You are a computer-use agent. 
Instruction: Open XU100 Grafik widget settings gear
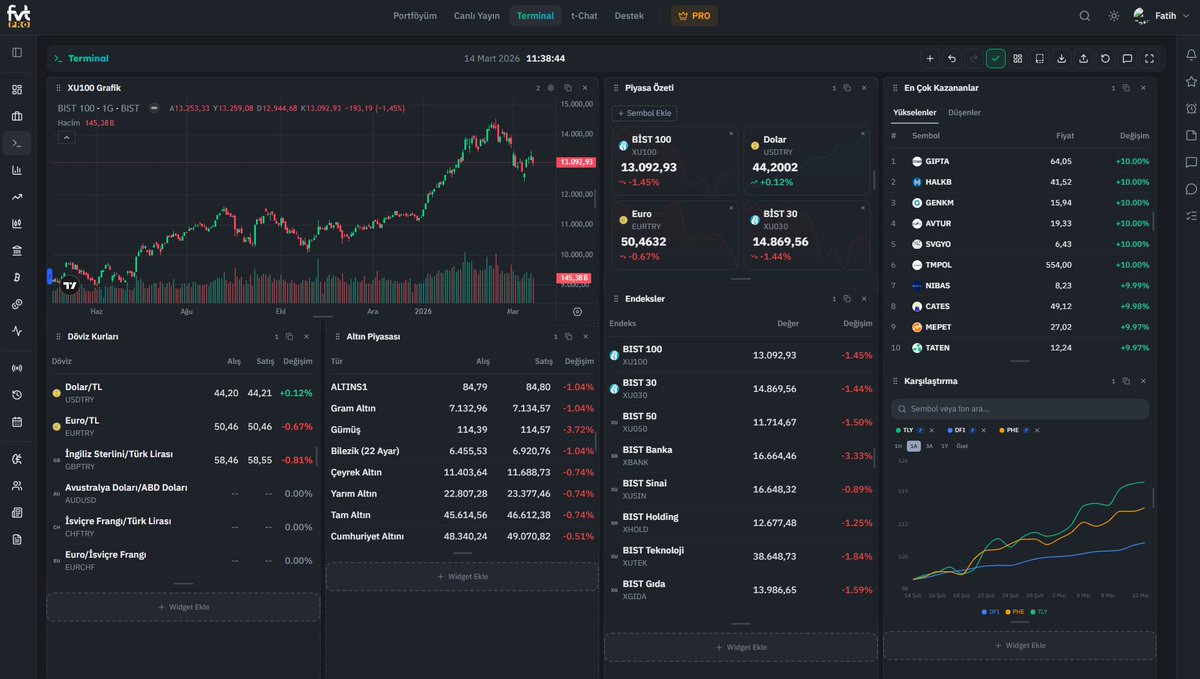(x=550, y=88)
